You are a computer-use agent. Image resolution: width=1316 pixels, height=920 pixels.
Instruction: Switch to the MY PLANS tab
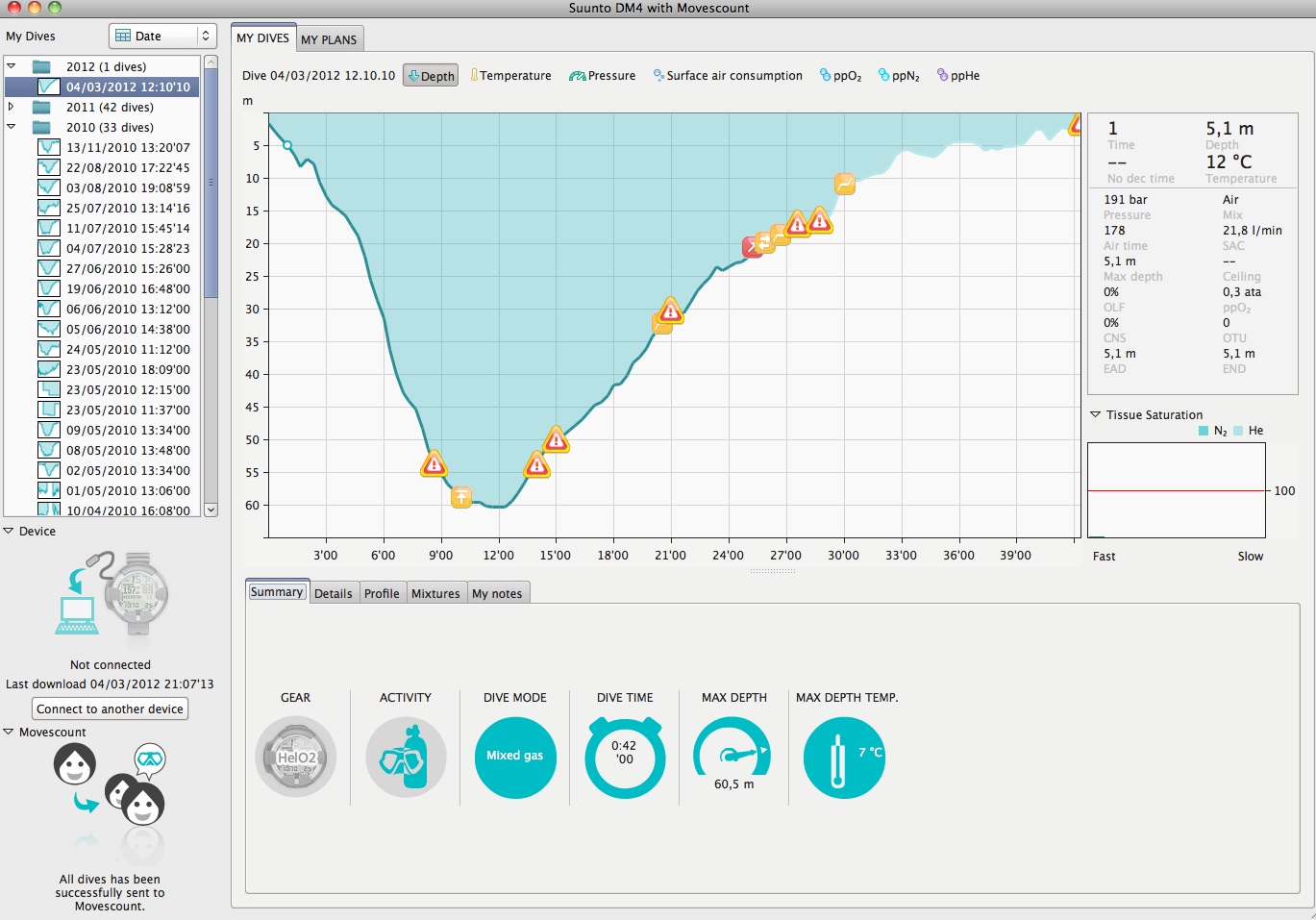click(x=329, y=39)
